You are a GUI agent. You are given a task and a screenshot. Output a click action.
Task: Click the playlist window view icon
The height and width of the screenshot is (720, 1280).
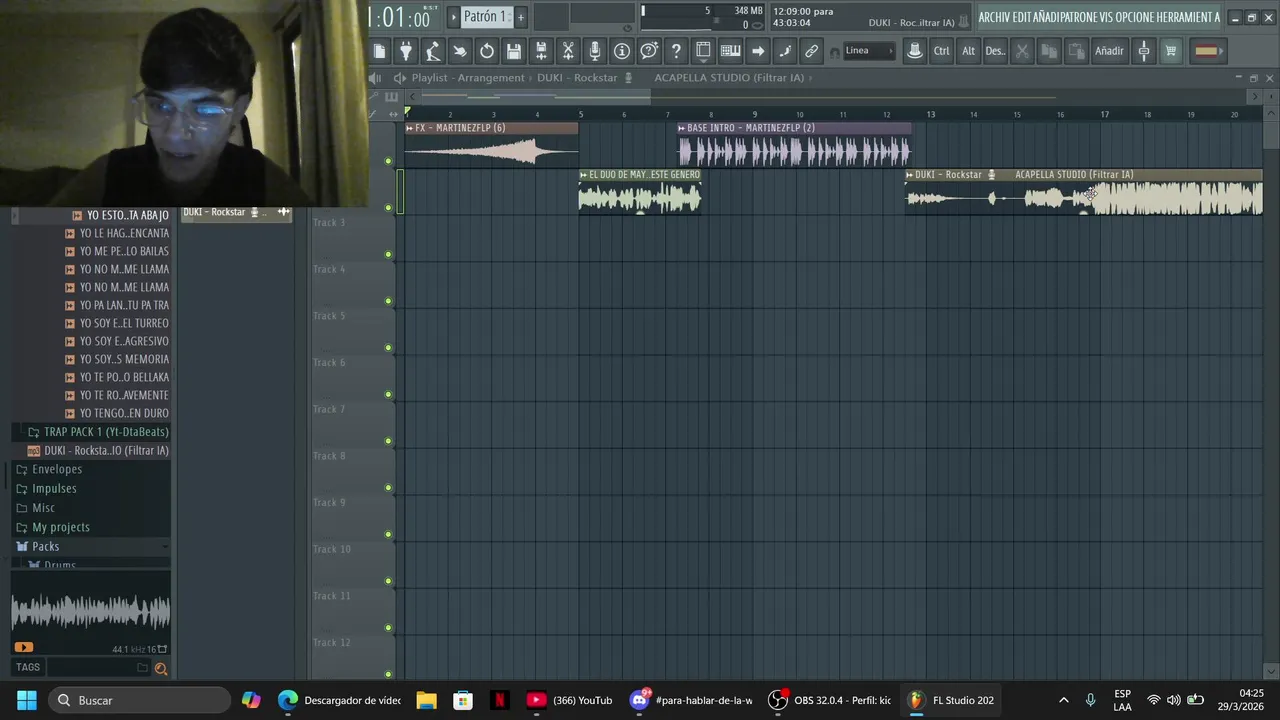[703, 51]
